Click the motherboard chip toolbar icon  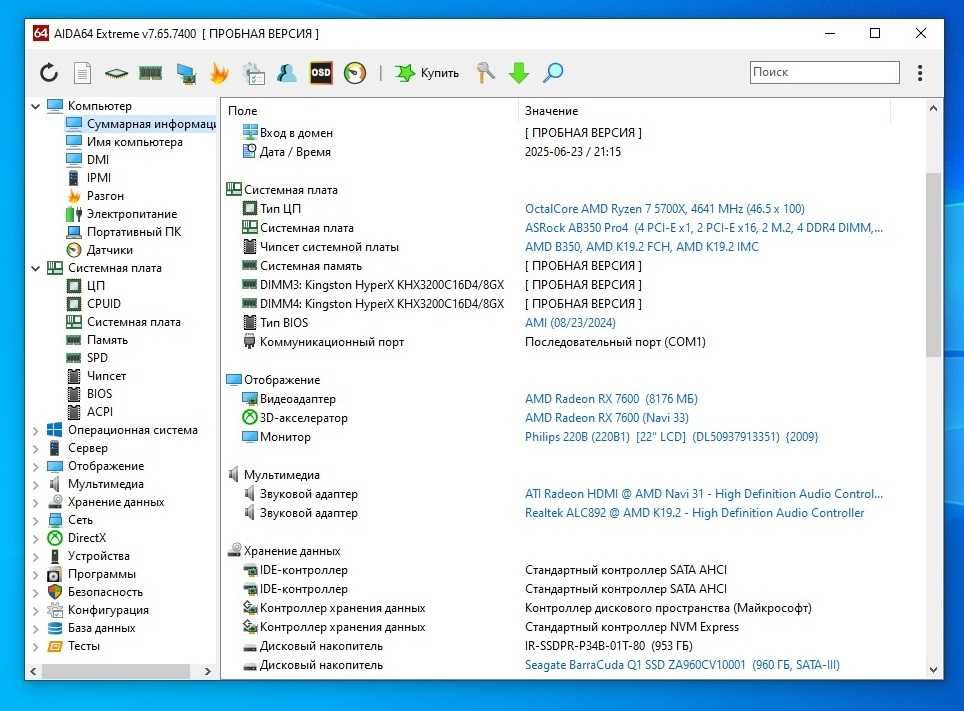coord(116,73)
